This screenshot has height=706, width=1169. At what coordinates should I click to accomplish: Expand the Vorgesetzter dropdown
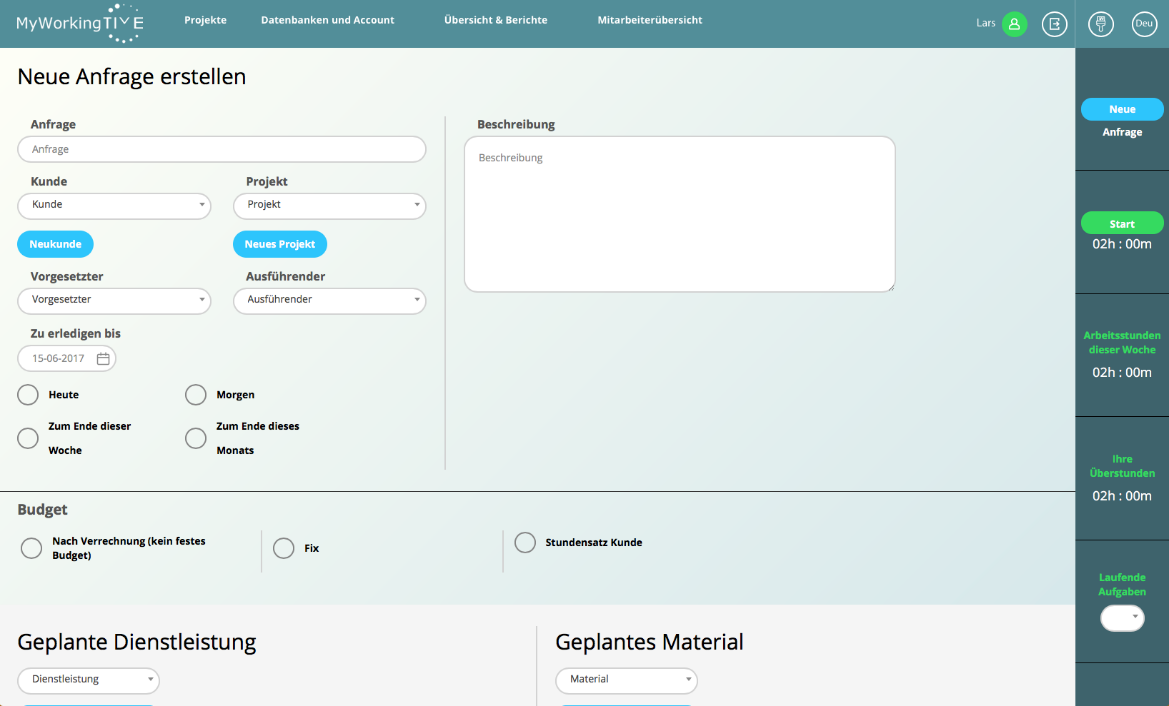tap(114, 300)
